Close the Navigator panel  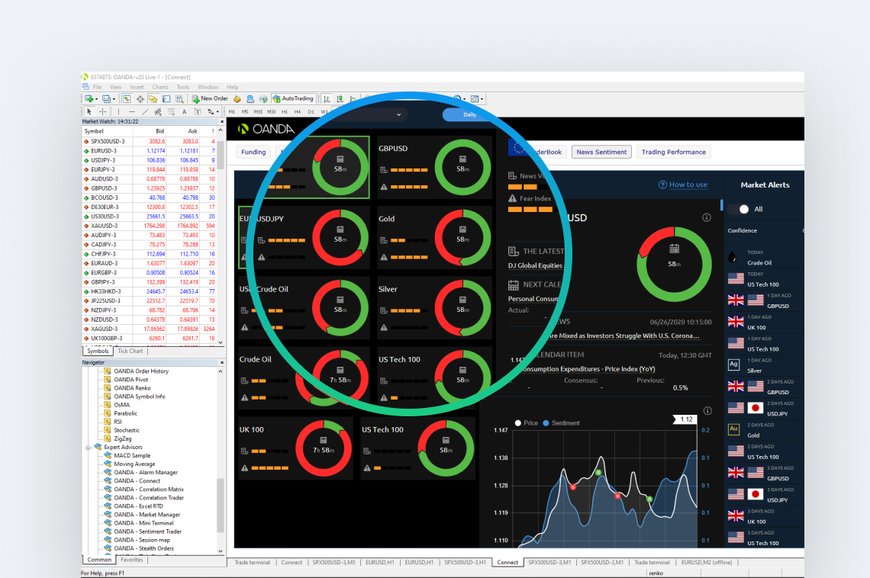pos(221,362)
